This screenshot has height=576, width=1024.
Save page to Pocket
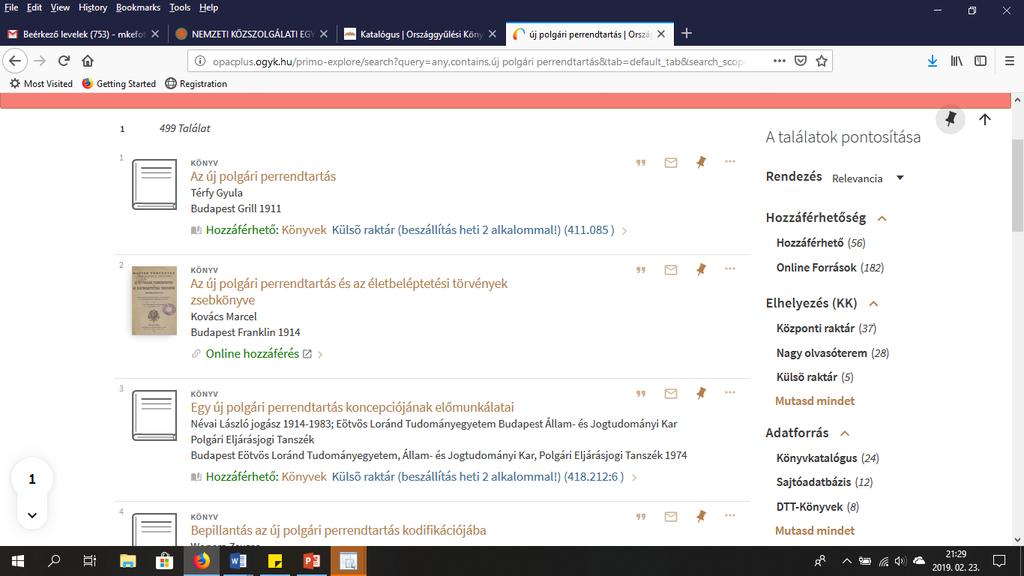[x=800, y=61]
